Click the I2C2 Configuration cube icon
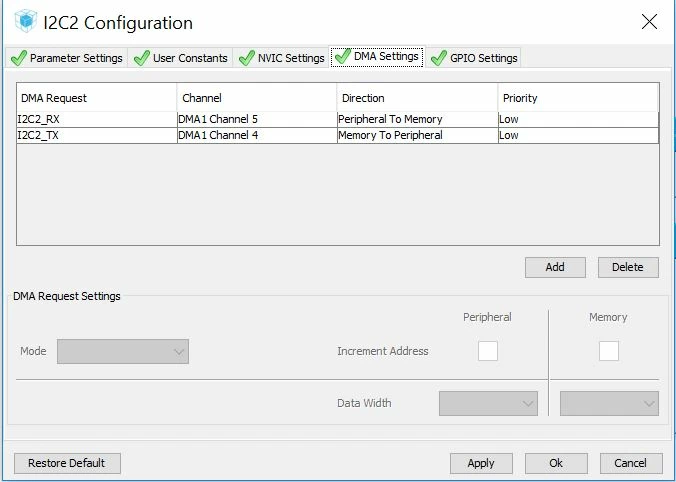The image size is (676, 482). (x=25, y=21)
